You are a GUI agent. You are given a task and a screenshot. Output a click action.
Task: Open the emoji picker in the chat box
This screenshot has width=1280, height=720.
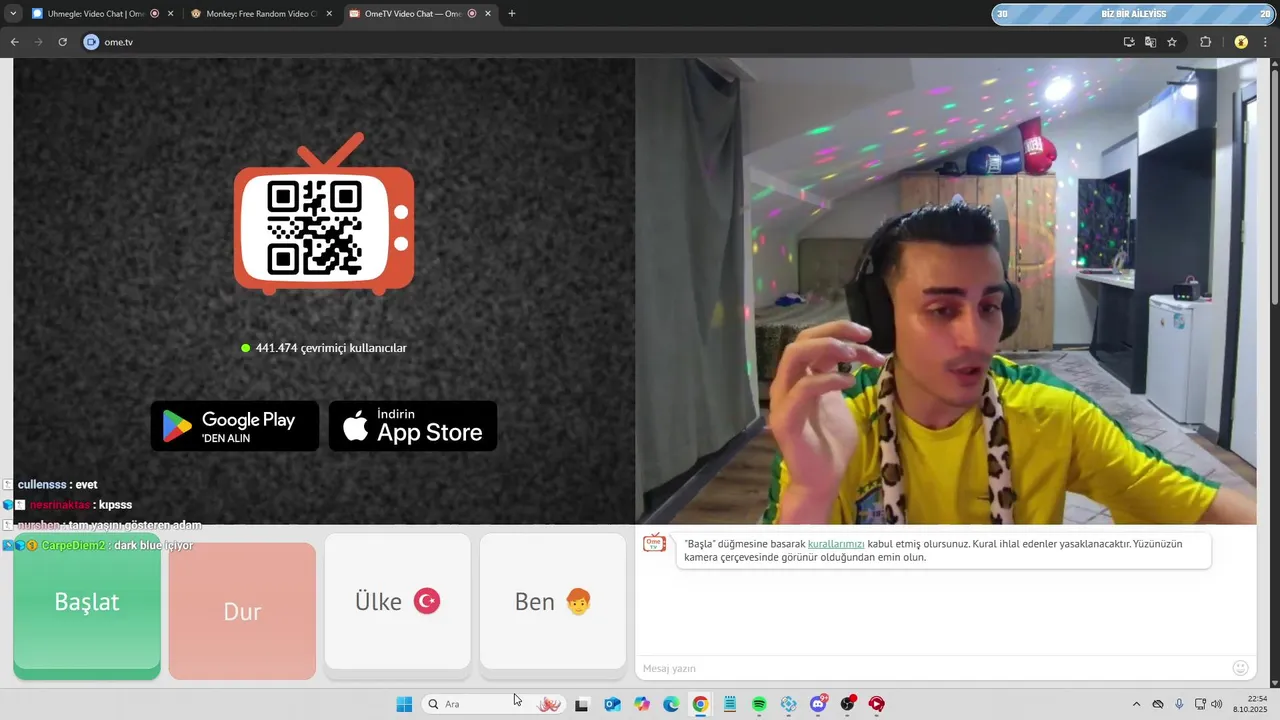(1241, 668)
